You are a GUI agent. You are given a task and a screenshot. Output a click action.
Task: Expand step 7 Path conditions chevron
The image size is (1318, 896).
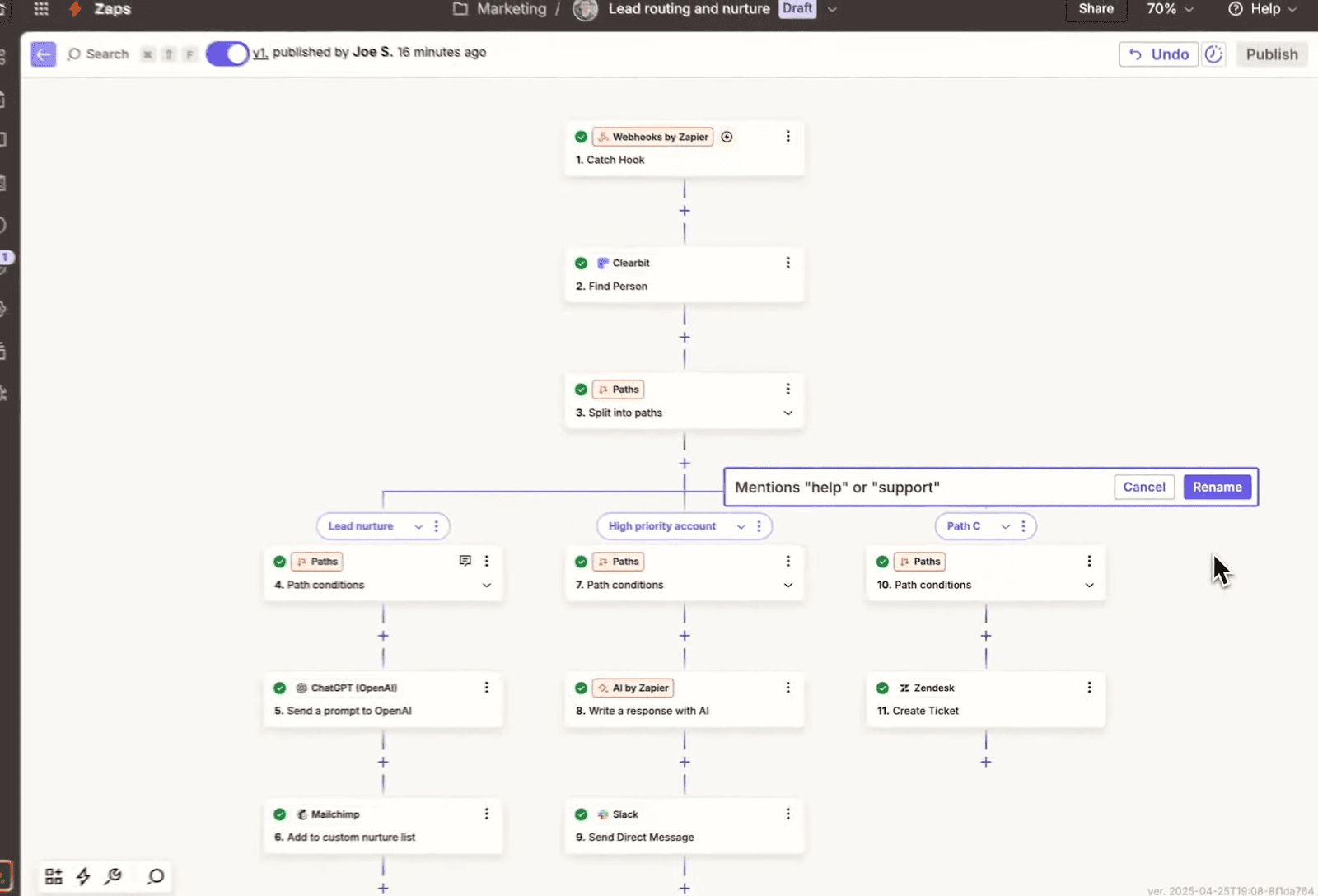pyautogui.click(x=788, y=586)
